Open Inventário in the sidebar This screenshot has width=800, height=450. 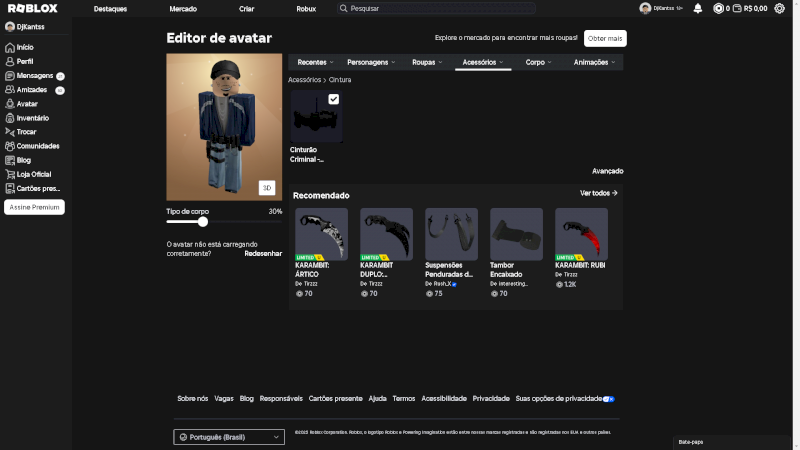[27, 118]
